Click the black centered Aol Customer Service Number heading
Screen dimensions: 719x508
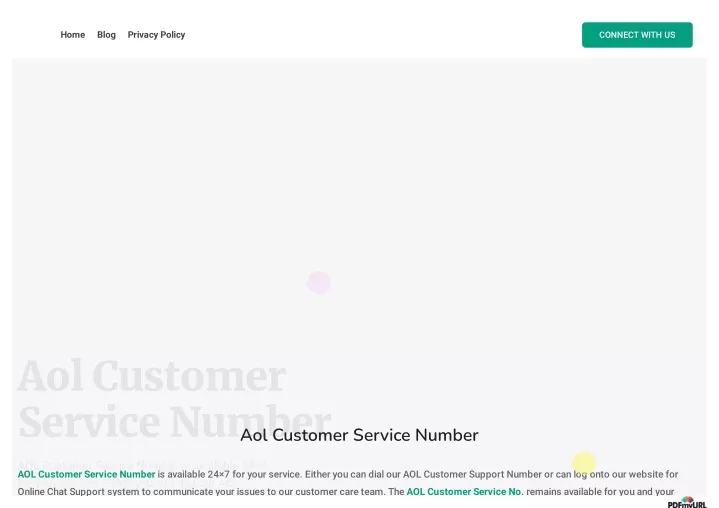click(x=359, y=435)
